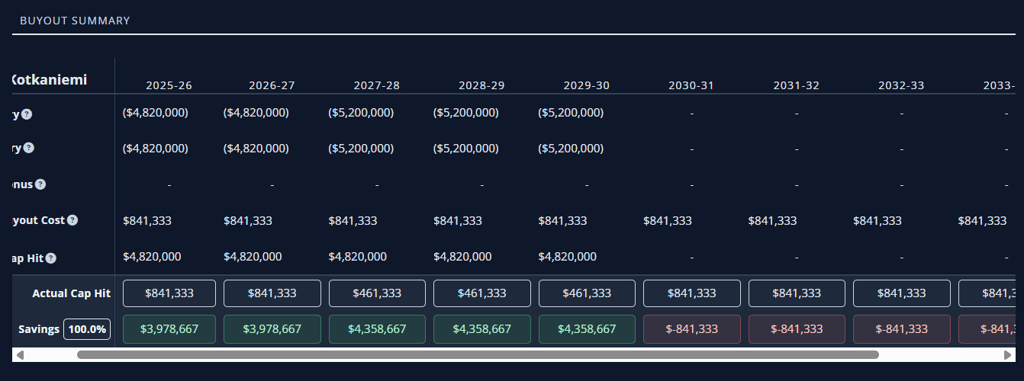Click the Buyout Summary heading

point(74,21)
